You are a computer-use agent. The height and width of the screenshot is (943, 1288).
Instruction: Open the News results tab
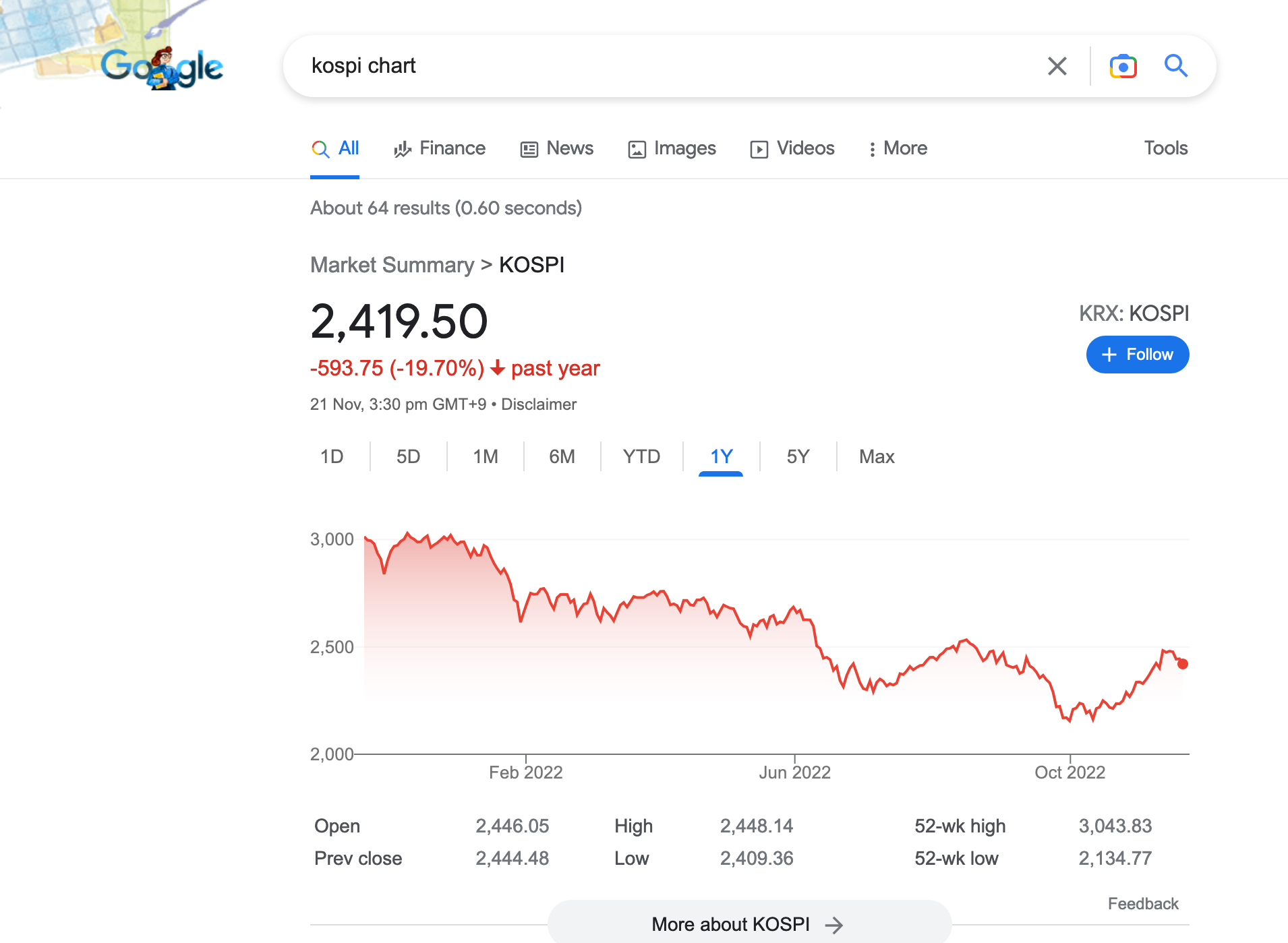pos(557,148)
